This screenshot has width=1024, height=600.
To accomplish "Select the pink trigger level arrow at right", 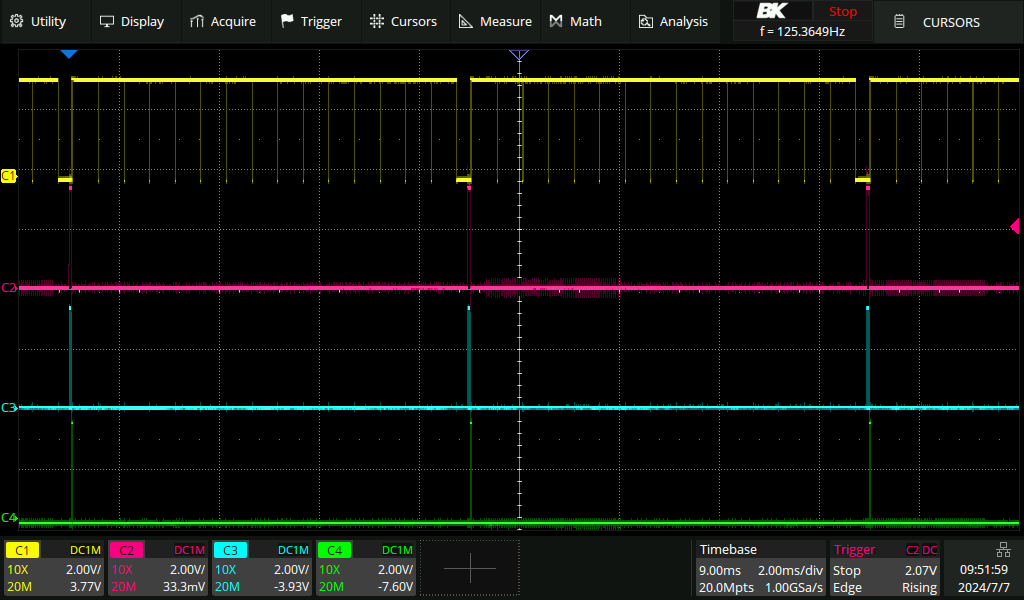I will (1014, 226).
